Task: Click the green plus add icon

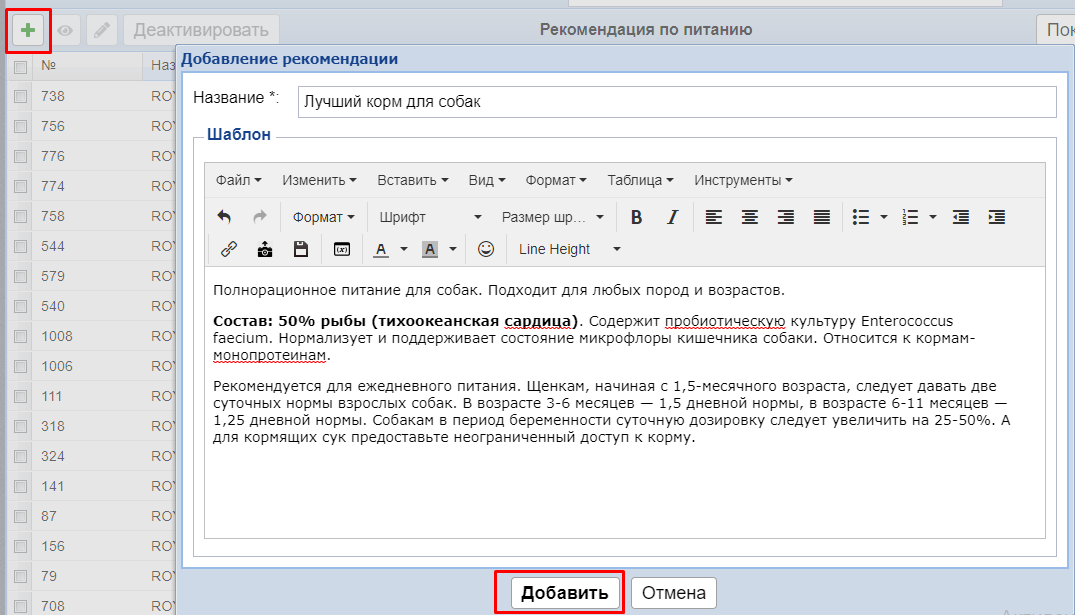Action: [x=28, y=31]
